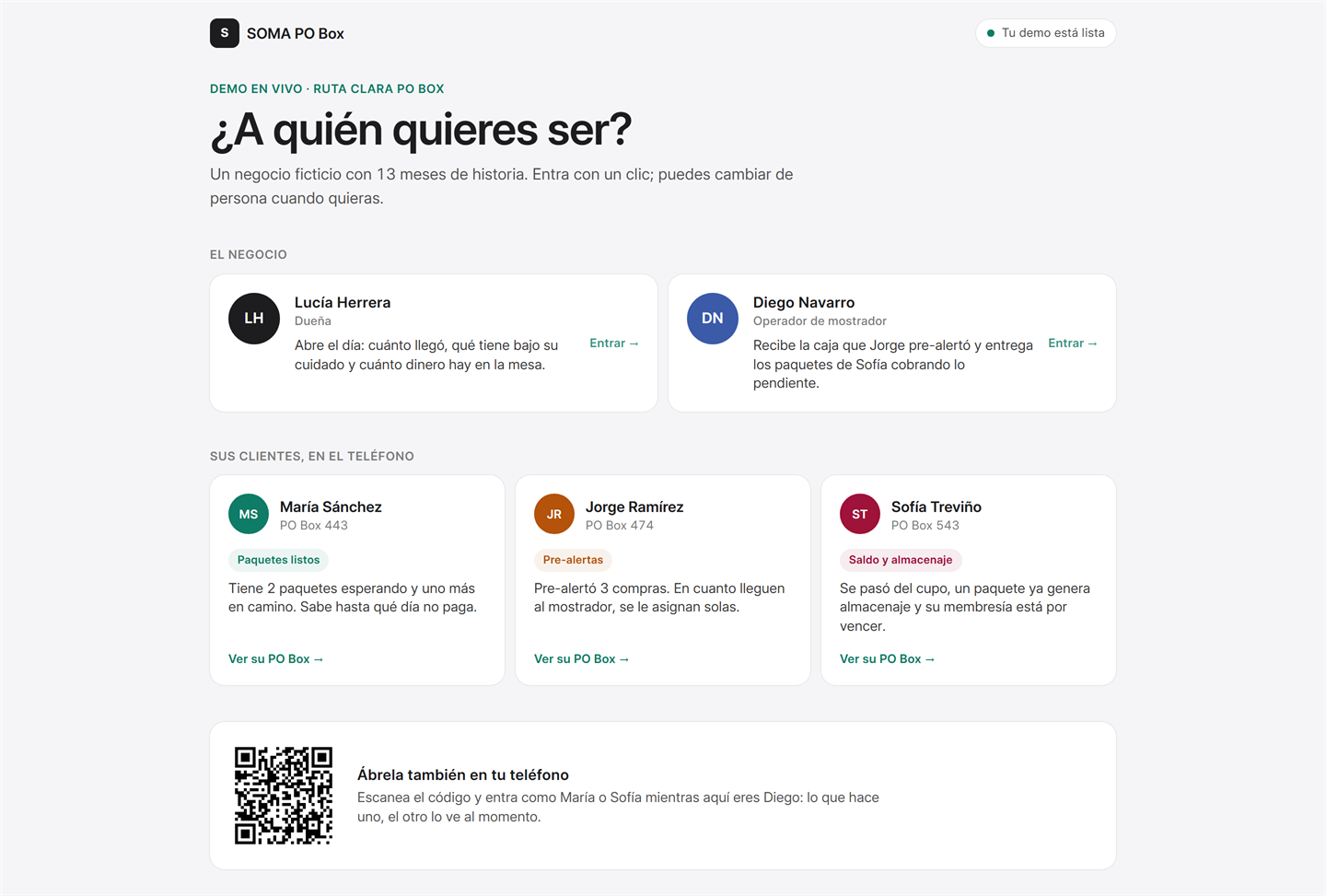Click the 'Tu demo está lista' status pill

[x=1046, y=33]
